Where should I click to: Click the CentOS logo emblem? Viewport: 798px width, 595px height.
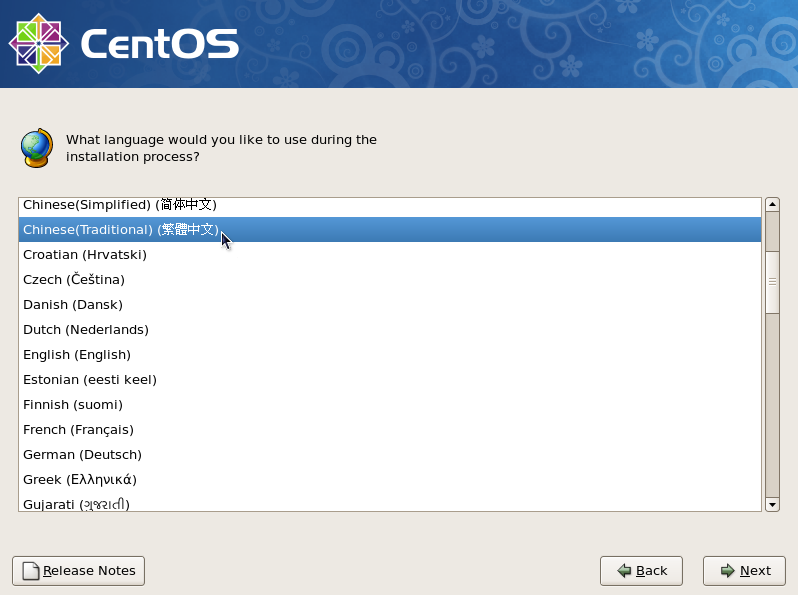click(39, 44)
